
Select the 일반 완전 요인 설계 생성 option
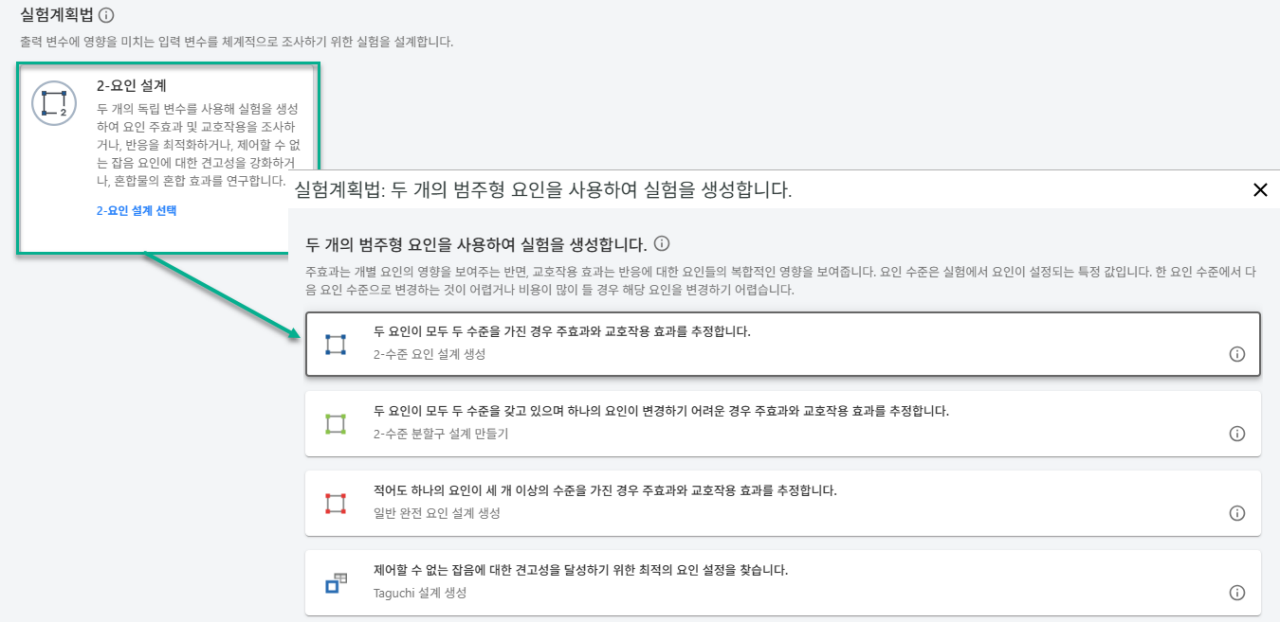700,502
